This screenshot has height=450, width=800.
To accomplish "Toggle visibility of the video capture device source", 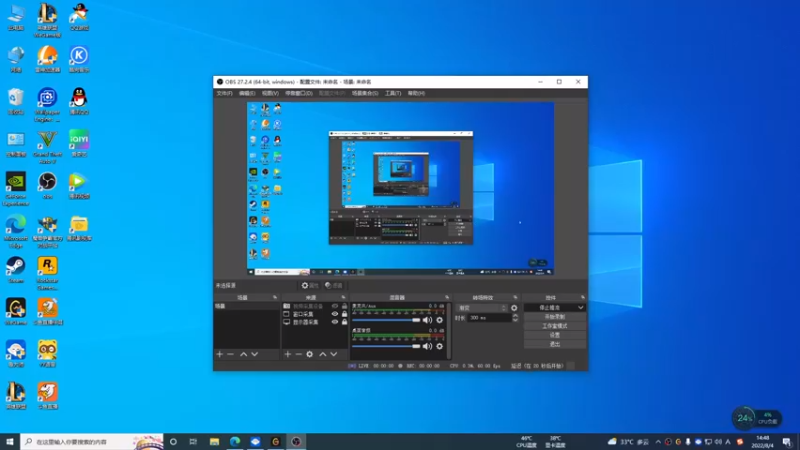I will click(x=335, y=306).
